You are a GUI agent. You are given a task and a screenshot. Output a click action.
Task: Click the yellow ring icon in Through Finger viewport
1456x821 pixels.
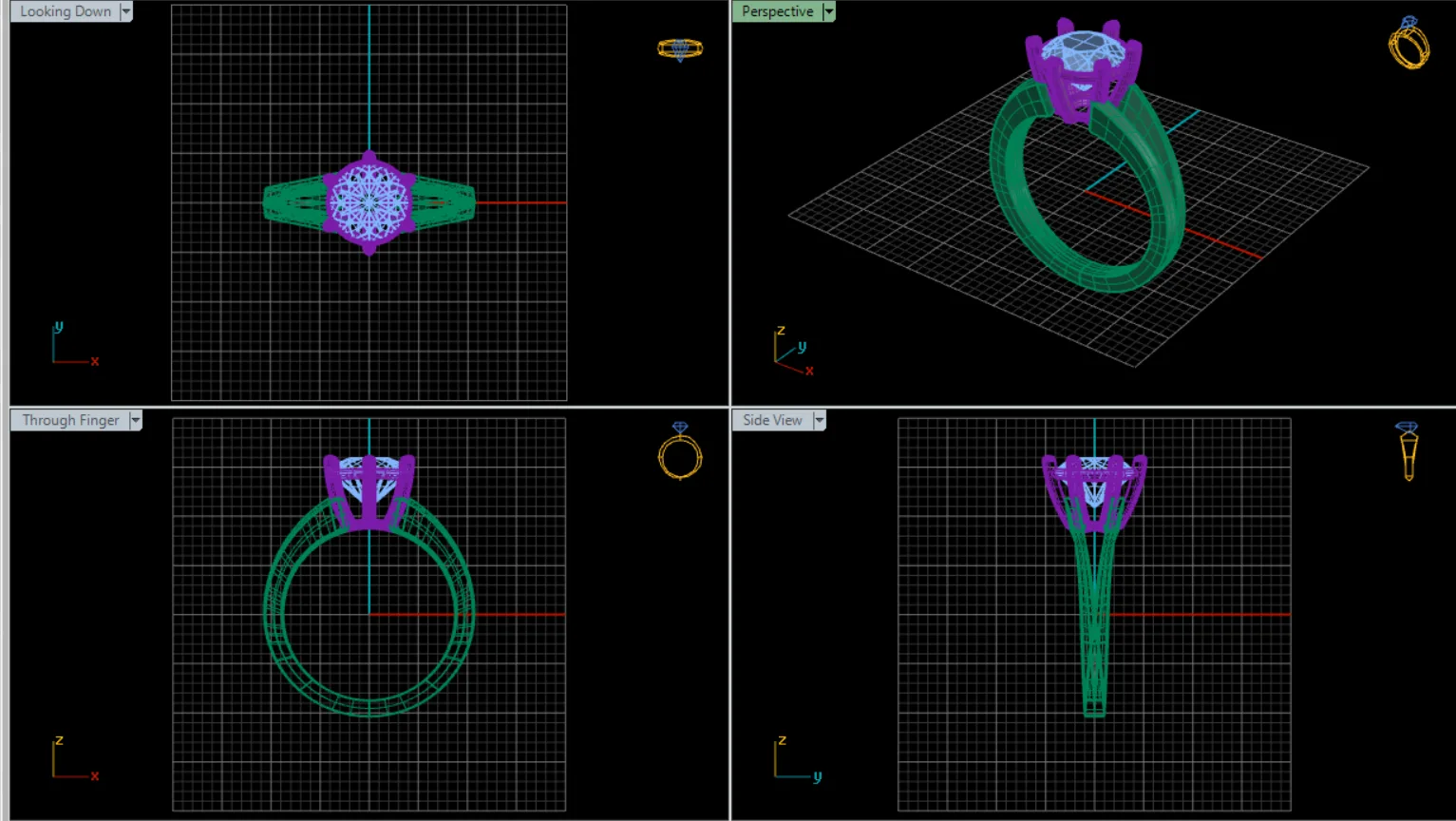click(680, 450)
